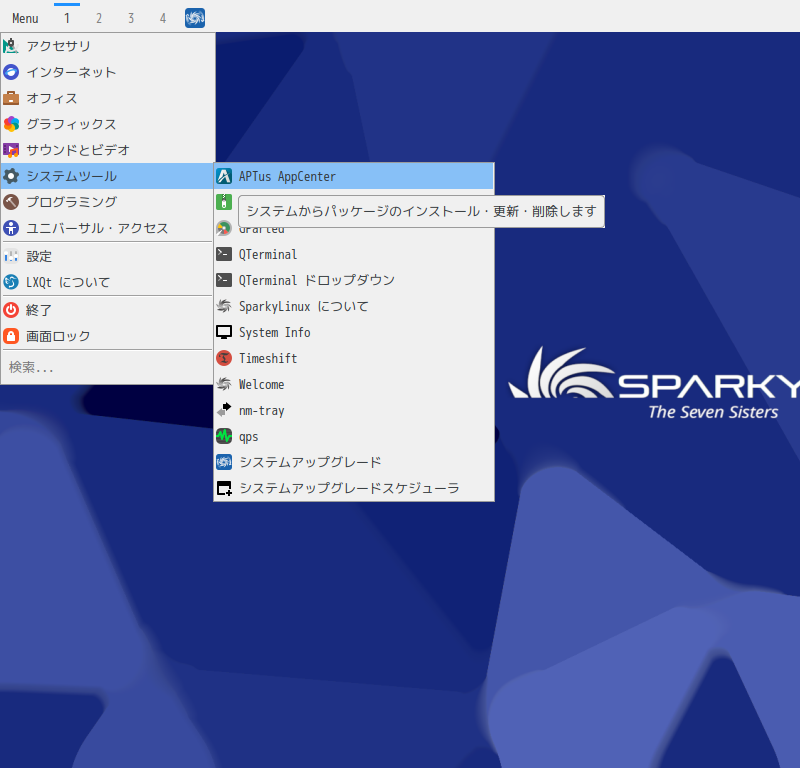Launch QTerminal ドロップダウン

pyautogui.click(x=354, y=280)
